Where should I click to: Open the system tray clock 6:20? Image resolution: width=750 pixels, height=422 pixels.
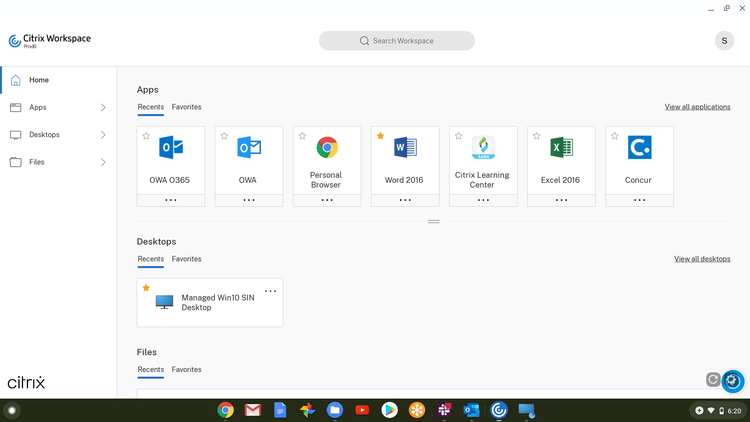pyautogui.click(x=734, y=411)
